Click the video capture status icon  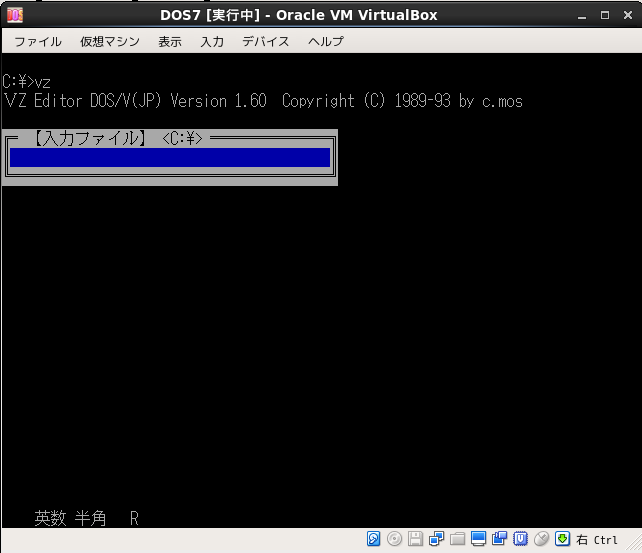pyautogui.click(x=499, y=539)
